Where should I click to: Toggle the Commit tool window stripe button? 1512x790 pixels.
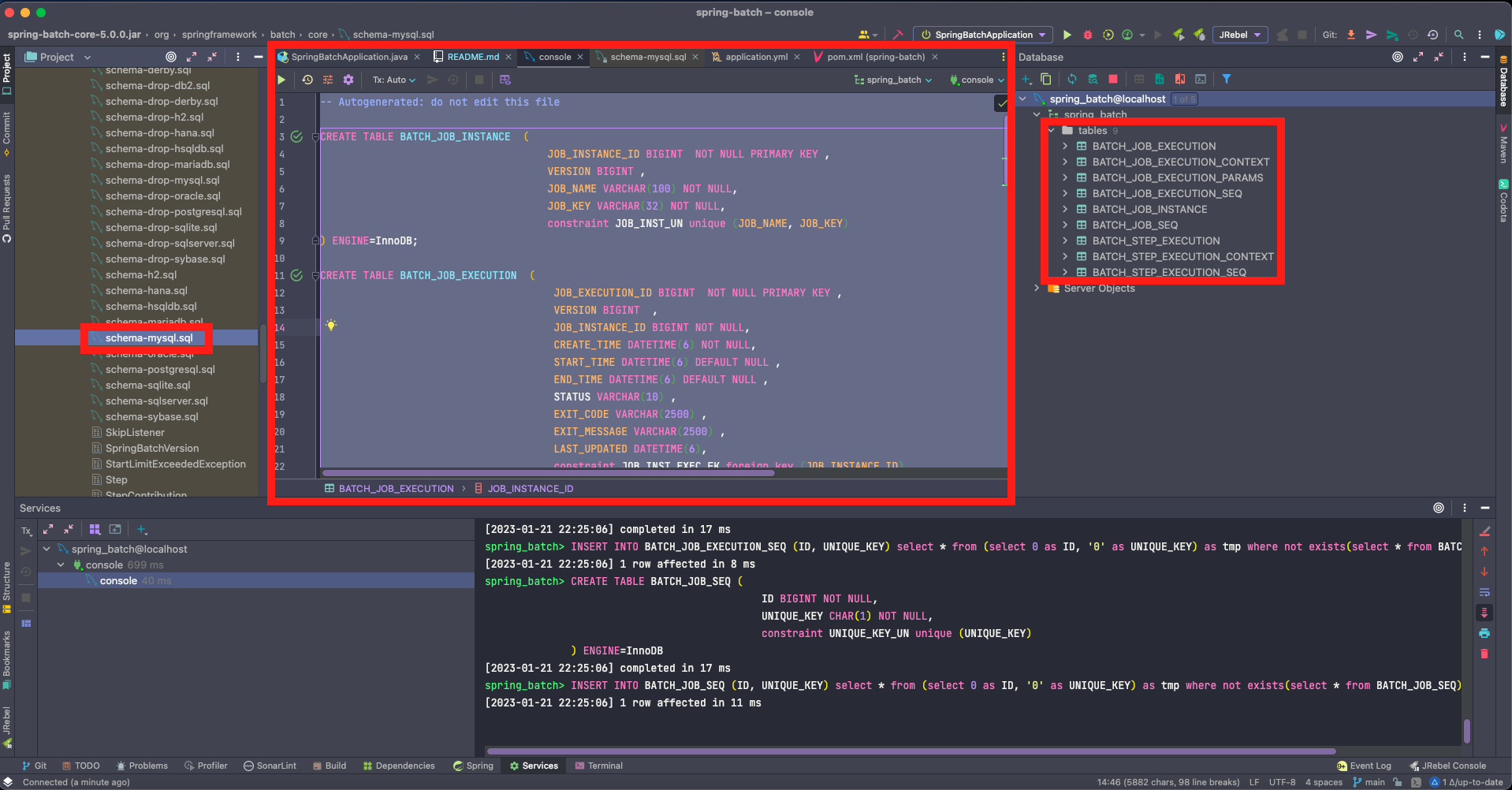(x=6, y=133)
